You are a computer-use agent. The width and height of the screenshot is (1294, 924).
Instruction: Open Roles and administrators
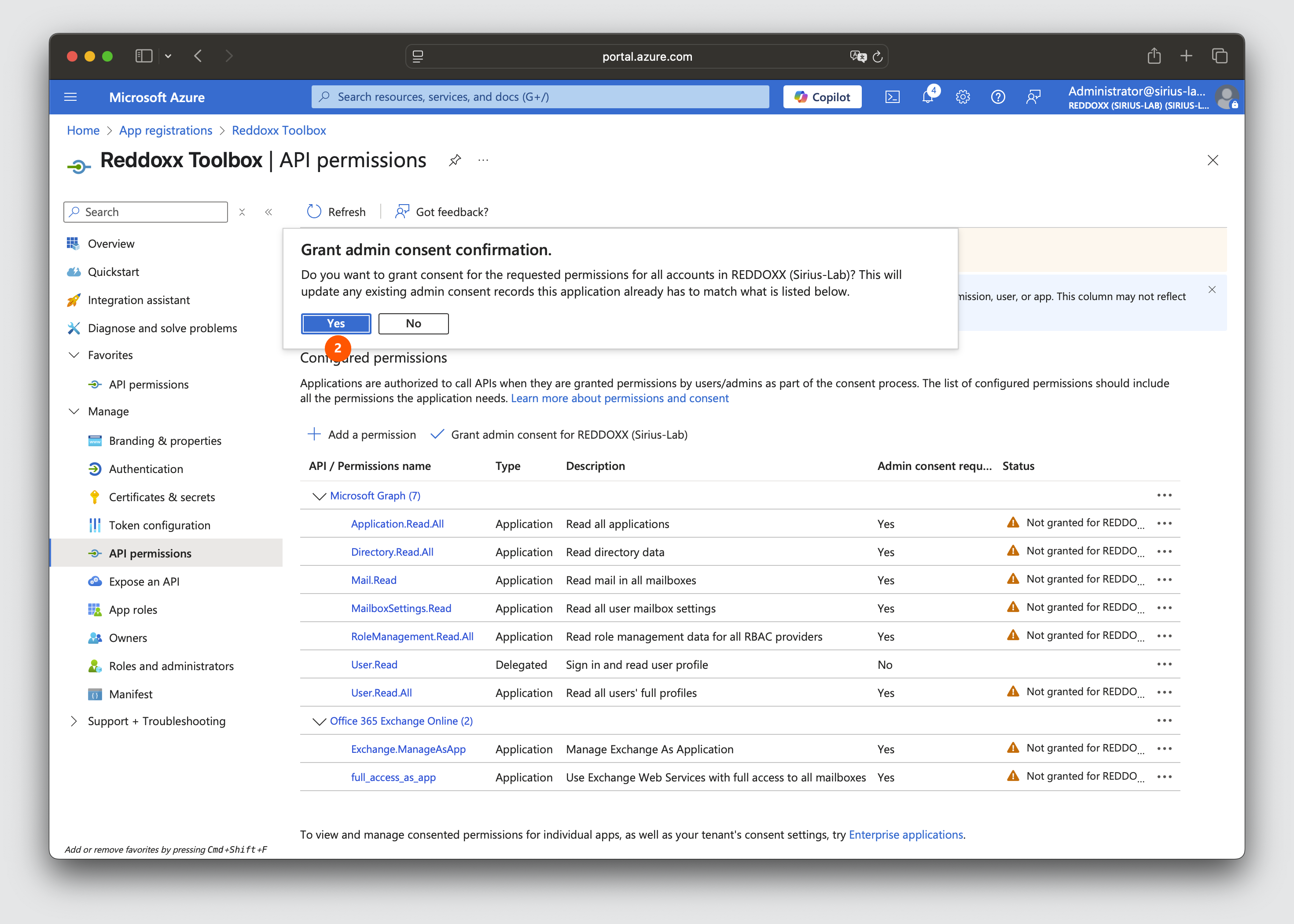171,666
